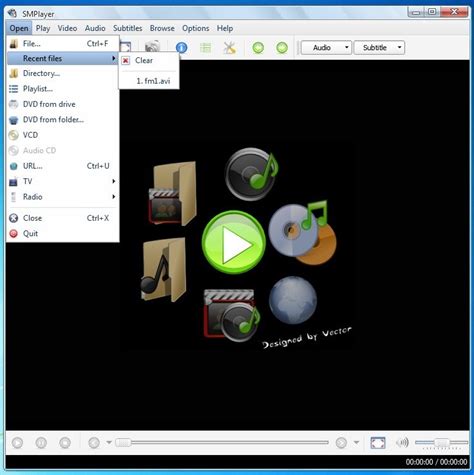
Task: Adjust the volume slider
Action: tap(441, 443)
